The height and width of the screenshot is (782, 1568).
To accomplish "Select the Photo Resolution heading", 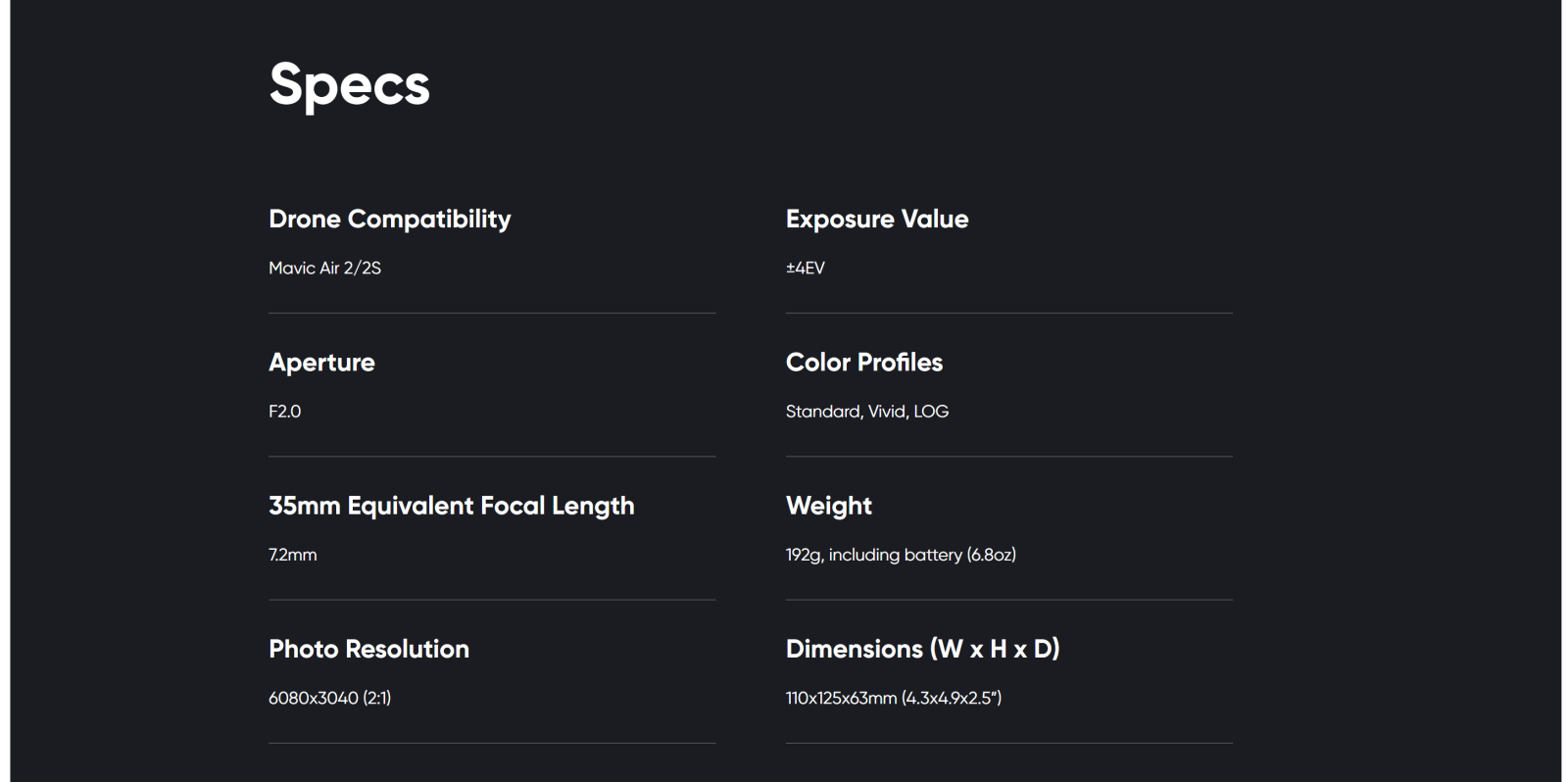I will (x=369, y=649).
